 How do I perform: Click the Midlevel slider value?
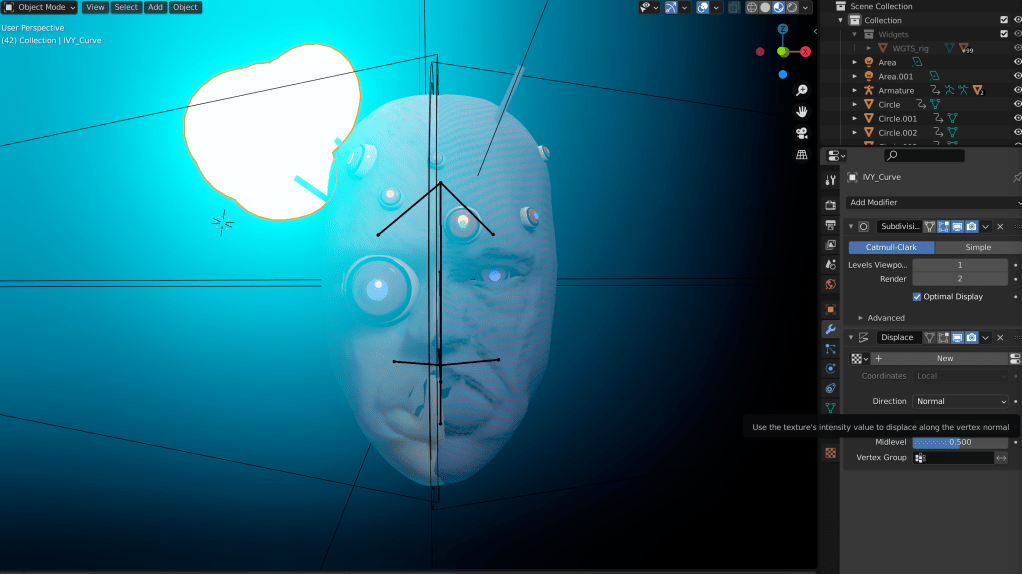click(x=959, y=442)
